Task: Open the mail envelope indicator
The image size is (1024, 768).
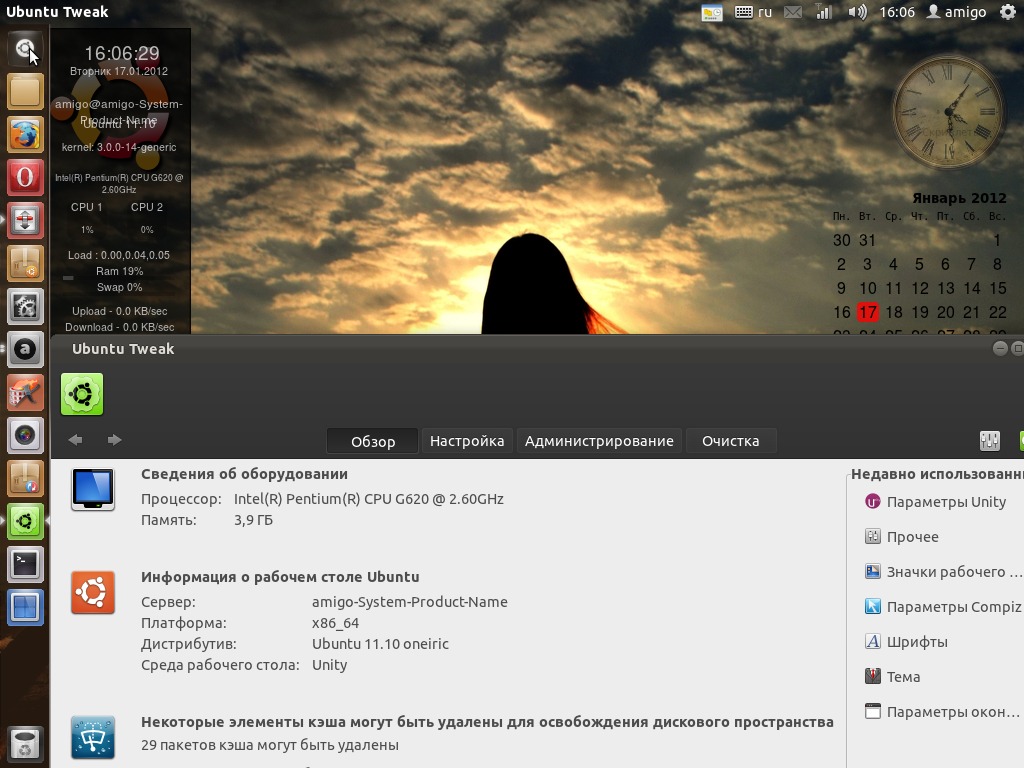Action: point(793,12)
